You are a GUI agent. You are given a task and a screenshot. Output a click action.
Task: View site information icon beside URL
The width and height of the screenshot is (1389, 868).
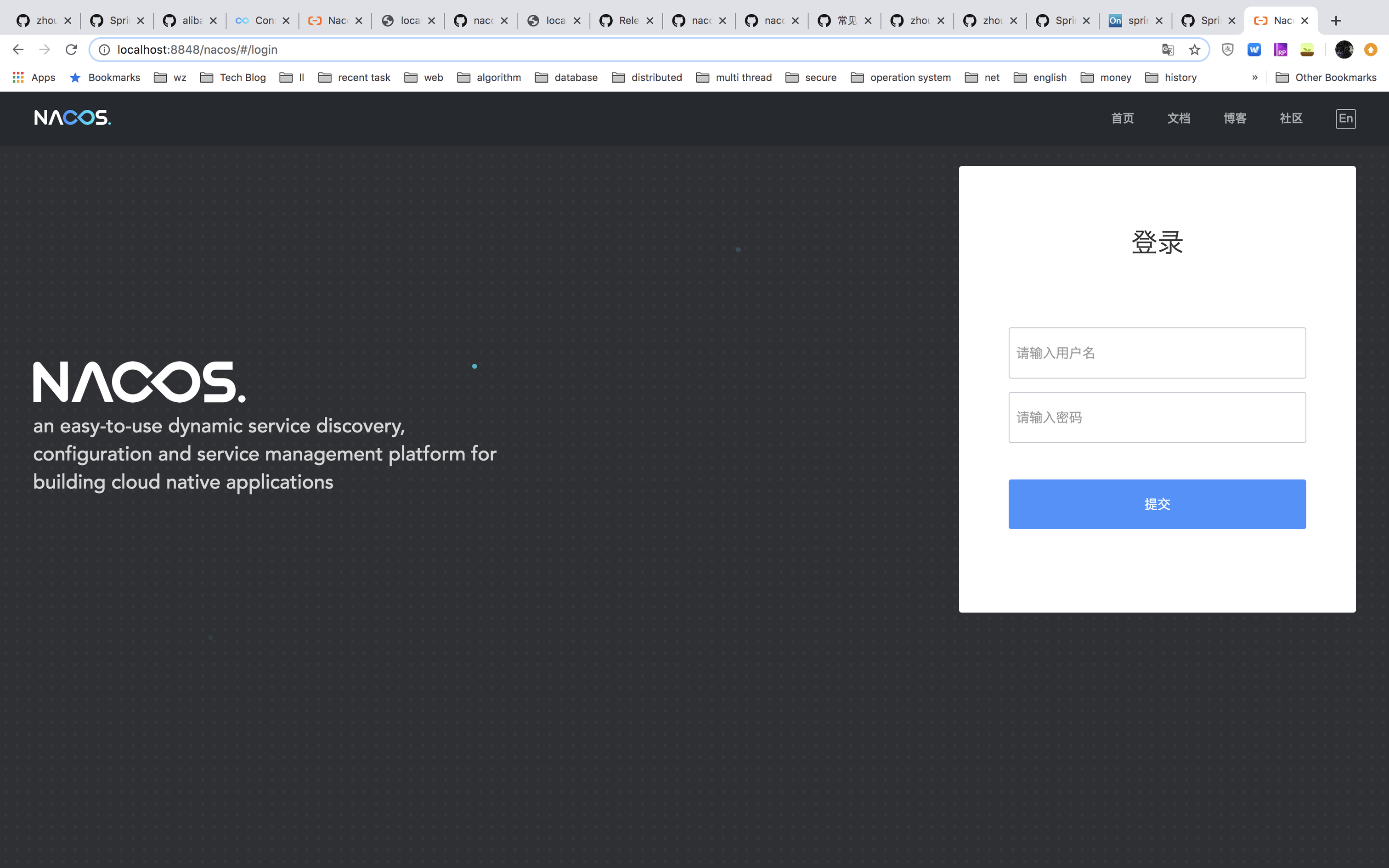(x=104, y=50)
